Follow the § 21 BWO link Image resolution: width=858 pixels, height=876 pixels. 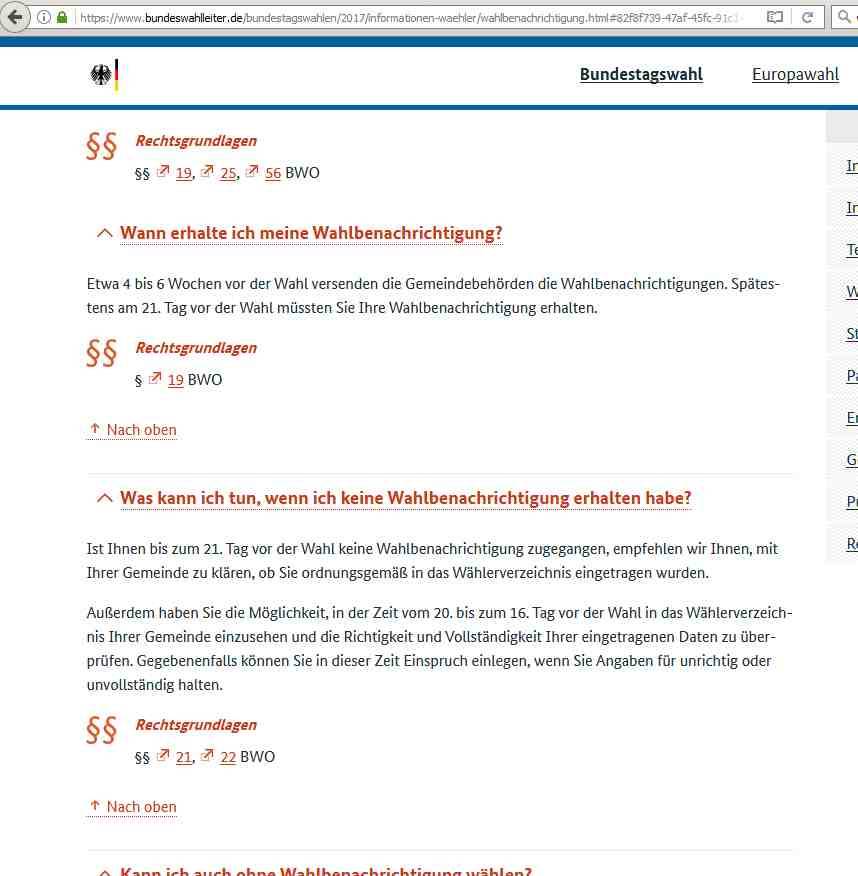coord(183,757)
